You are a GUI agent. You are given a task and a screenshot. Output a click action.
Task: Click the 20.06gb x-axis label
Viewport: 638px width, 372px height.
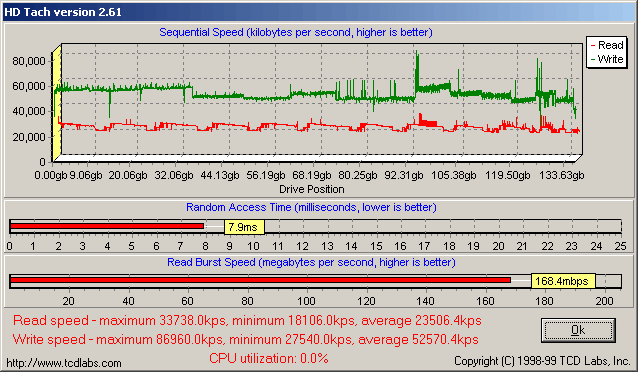click(128, 175)
